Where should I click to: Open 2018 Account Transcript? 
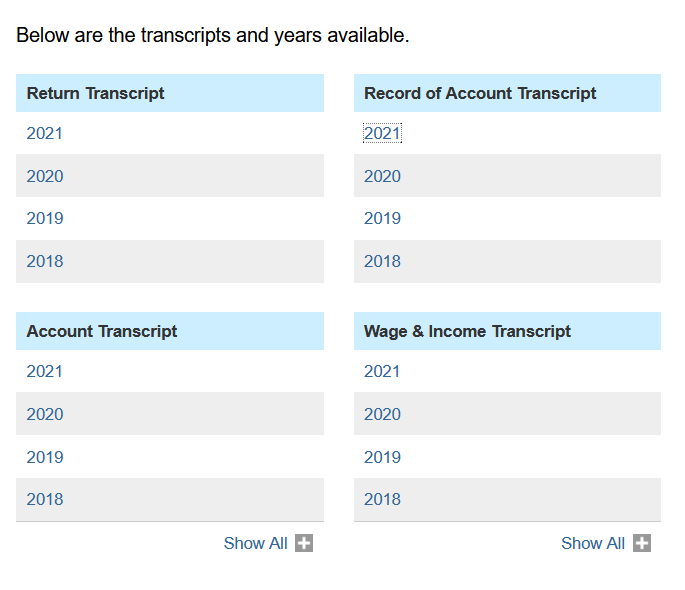(45, 499)
